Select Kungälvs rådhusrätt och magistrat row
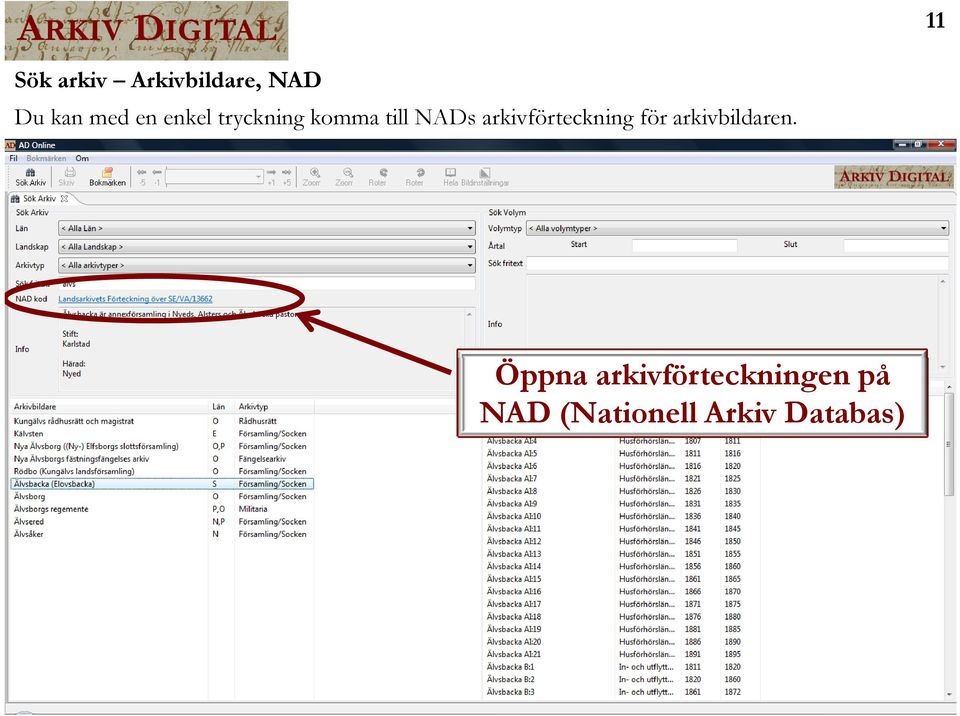This screenshot has height=716, width=960. pos(162,421)
